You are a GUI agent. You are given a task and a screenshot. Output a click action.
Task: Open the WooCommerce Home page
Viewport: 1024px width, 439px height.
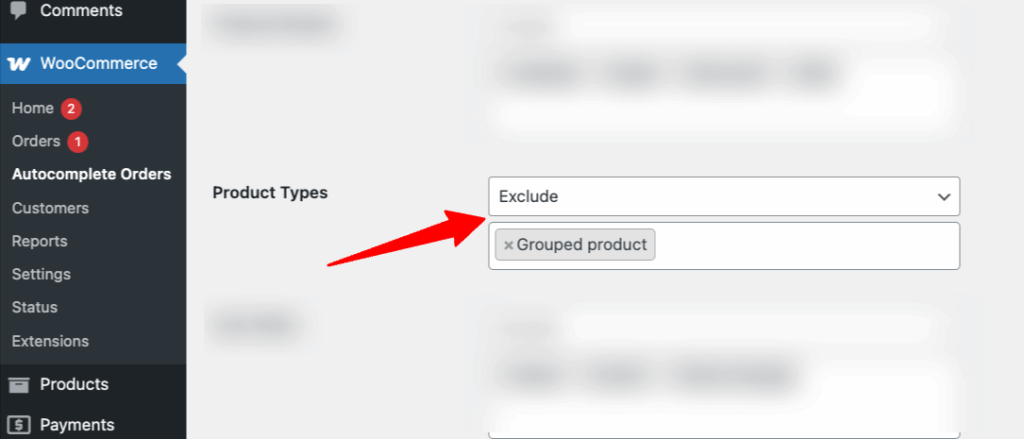[x=33, y=108]
